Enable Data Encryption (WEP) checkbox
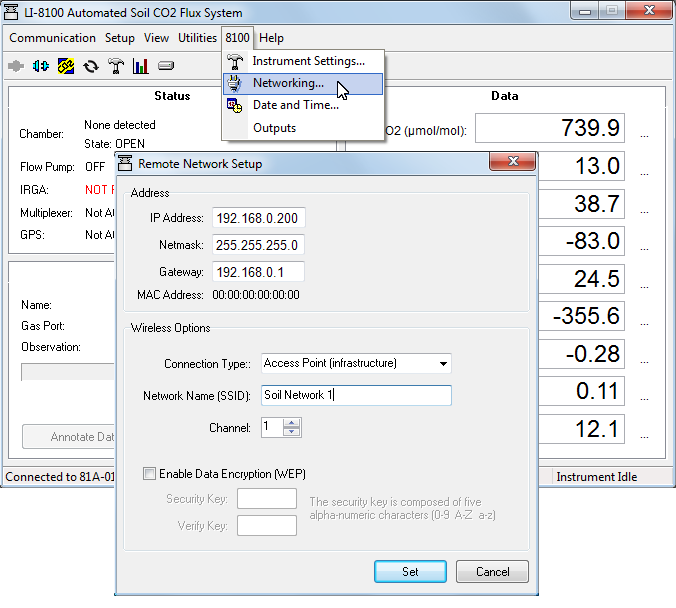The image size is (676, 608). 149,473
